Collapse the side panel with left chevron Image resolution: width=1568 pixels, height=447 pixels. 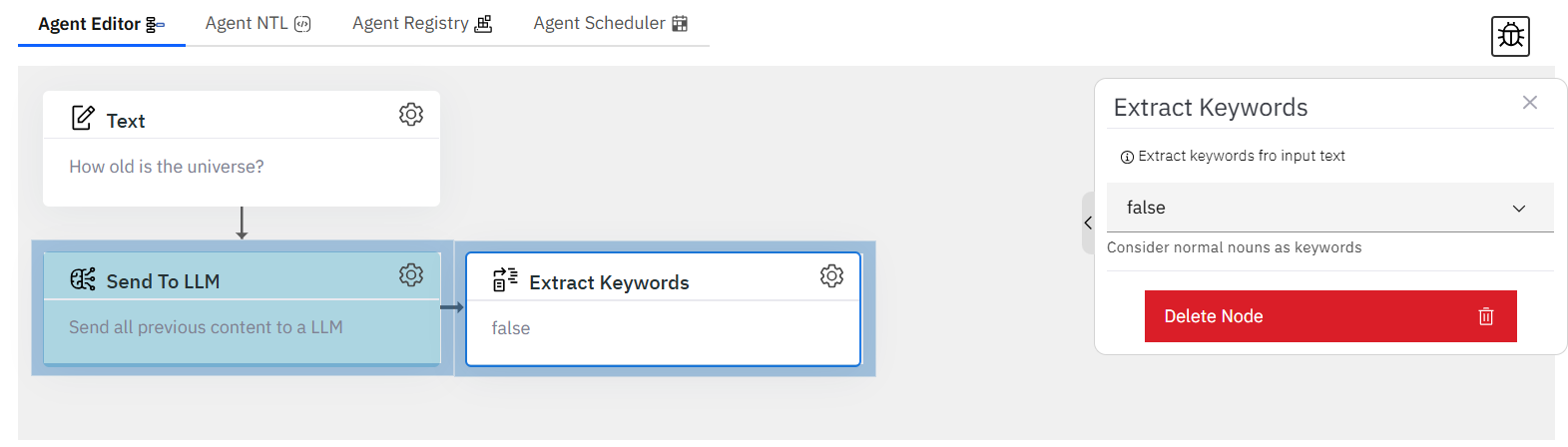pyautogui.click(x=1088, y=223)
